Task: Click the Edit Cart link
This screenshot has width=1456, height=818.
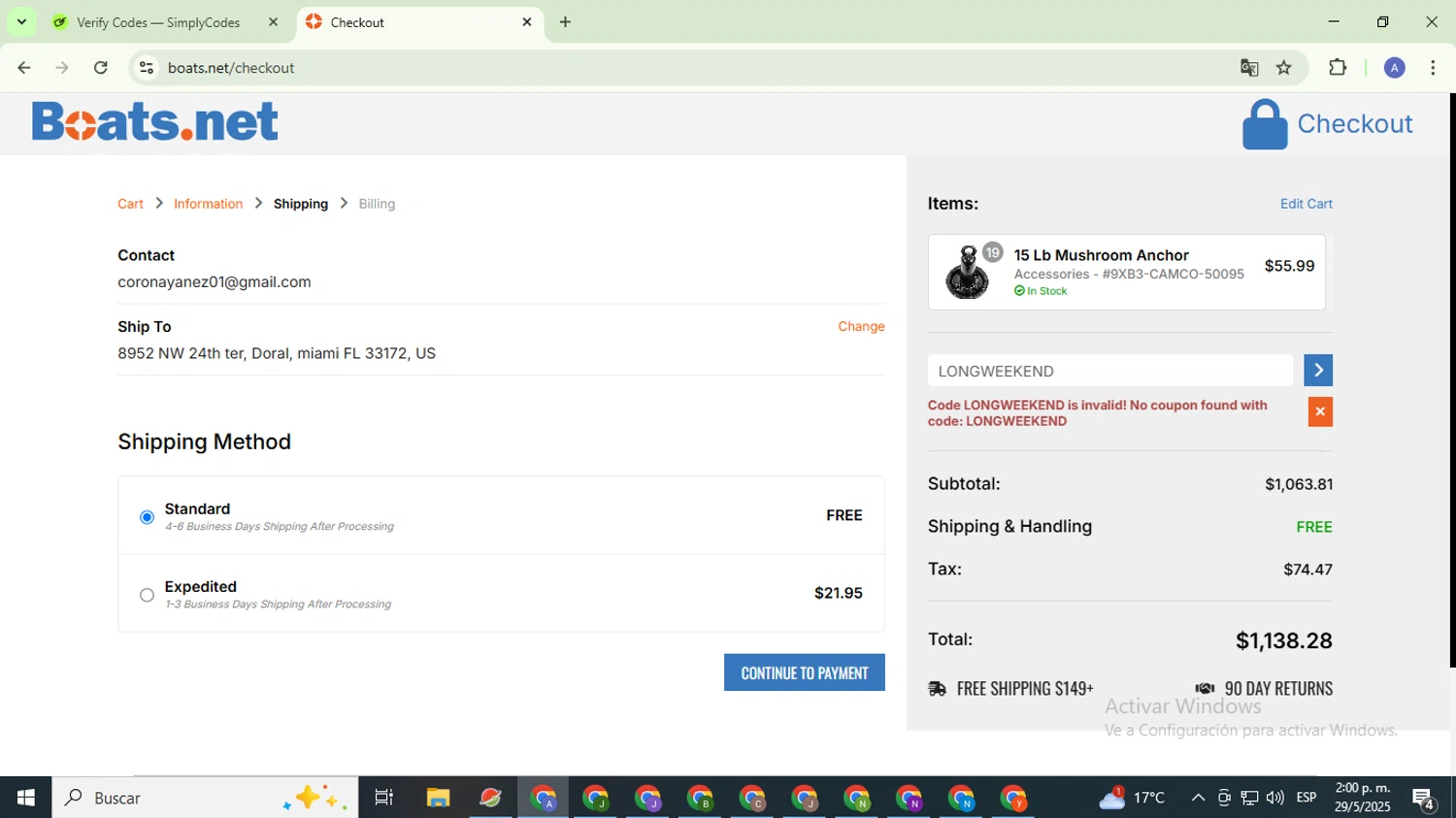Action: [x=1306, y=204]
